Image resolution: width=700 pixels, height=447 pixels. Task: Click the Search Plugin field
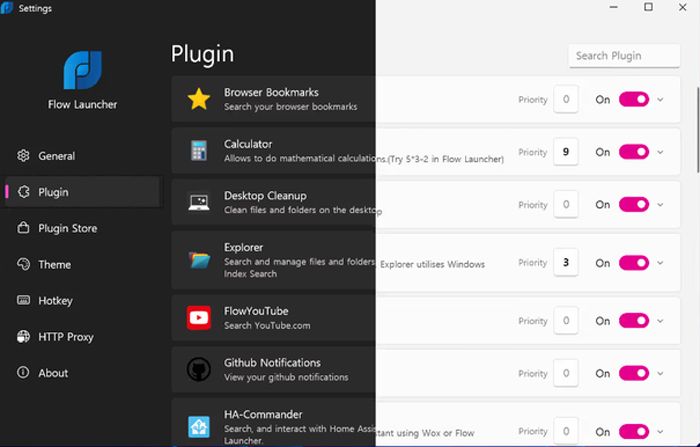624,56
